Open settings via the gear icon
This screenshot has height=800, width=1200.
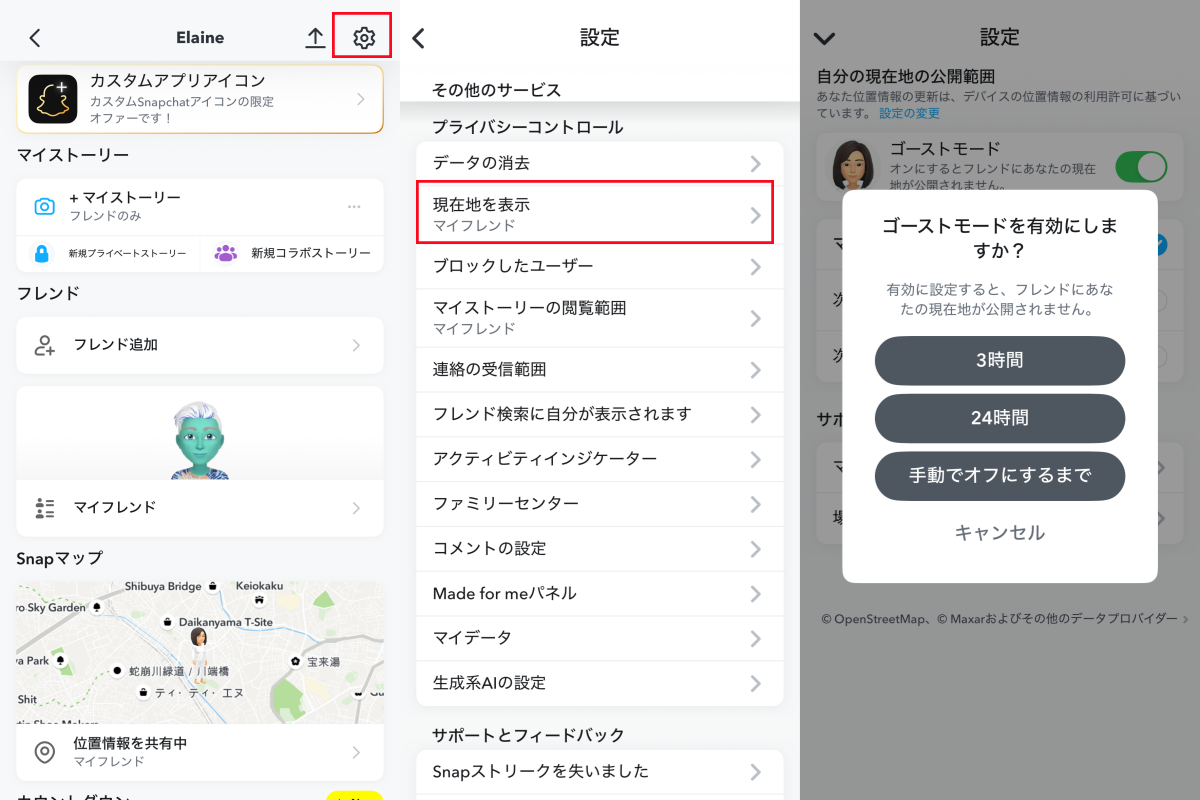click(x=364, y=38)
